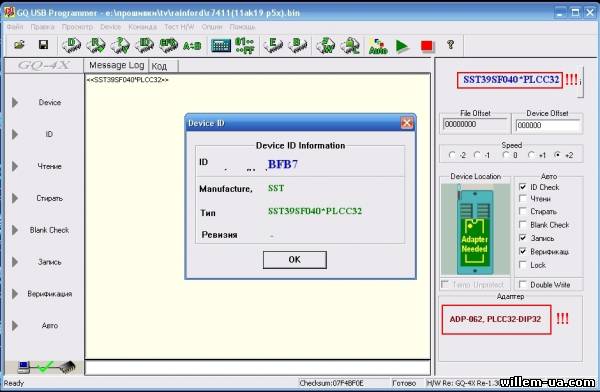The image size is (600, 392).
Task: Click the Adapter Needed socket image
Action: pos(475,229)
